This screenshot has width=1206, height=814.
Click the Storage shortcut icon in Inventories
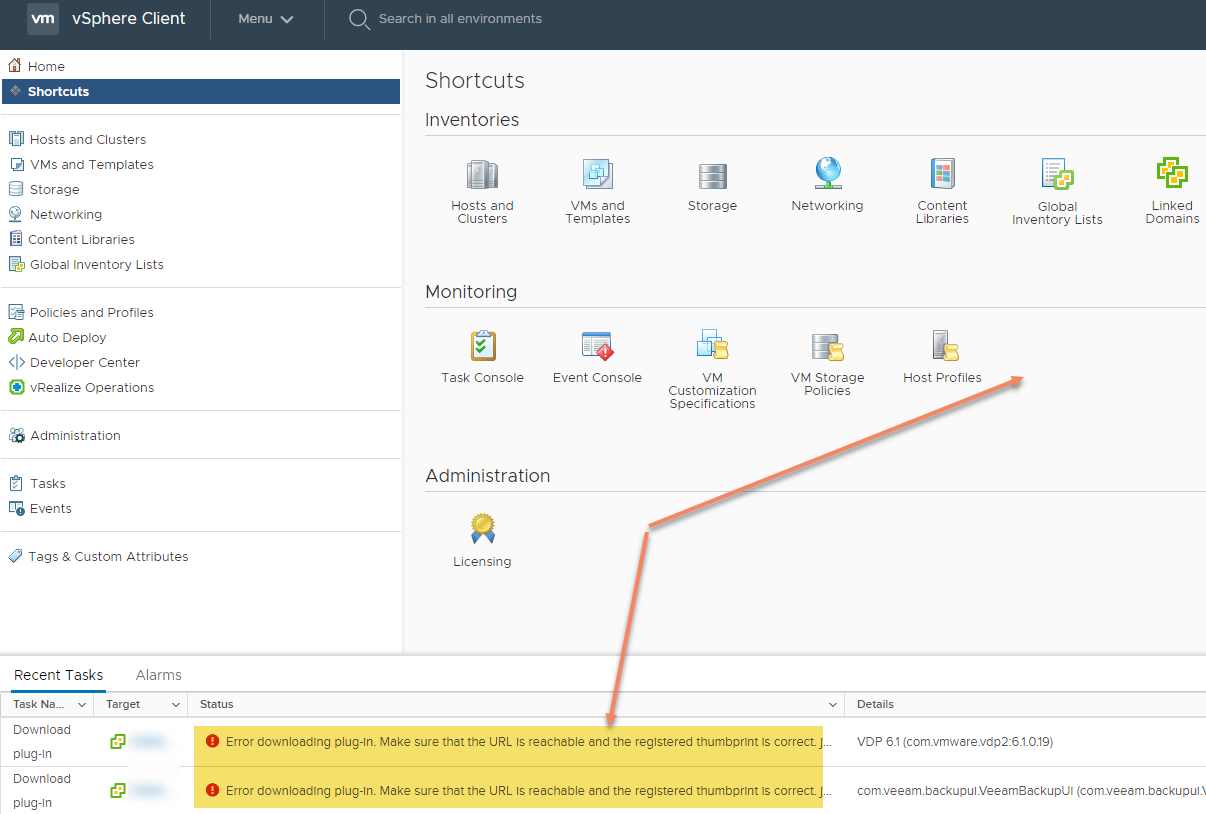pyautogui.click(x=712, y=176)
